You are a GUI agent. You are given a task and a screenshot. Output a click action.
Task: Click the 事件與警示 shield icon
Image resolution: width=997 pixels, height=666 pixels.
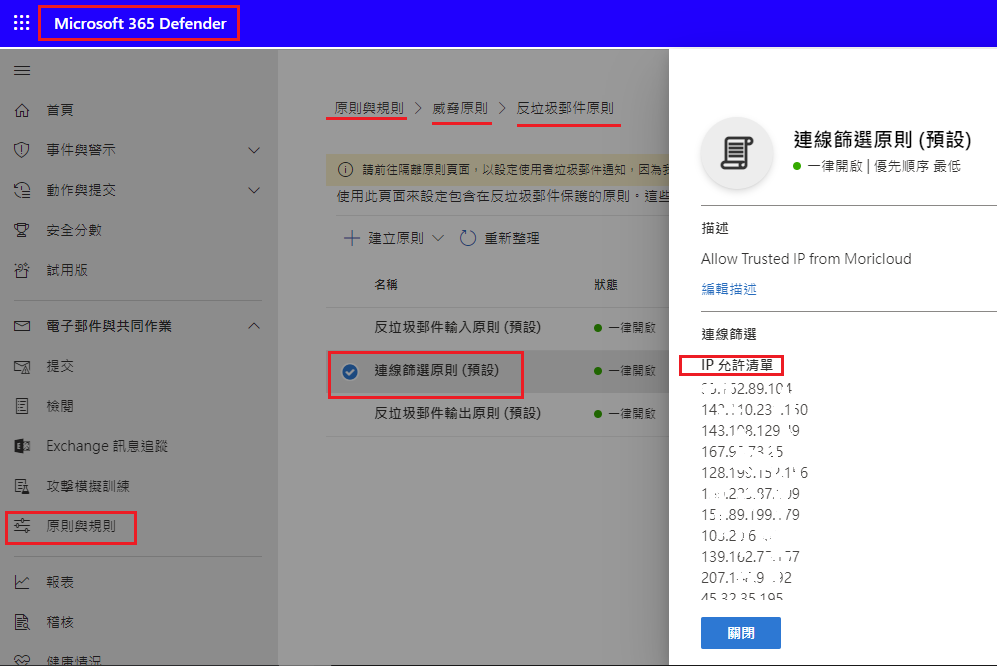click(x=22, y=150)
